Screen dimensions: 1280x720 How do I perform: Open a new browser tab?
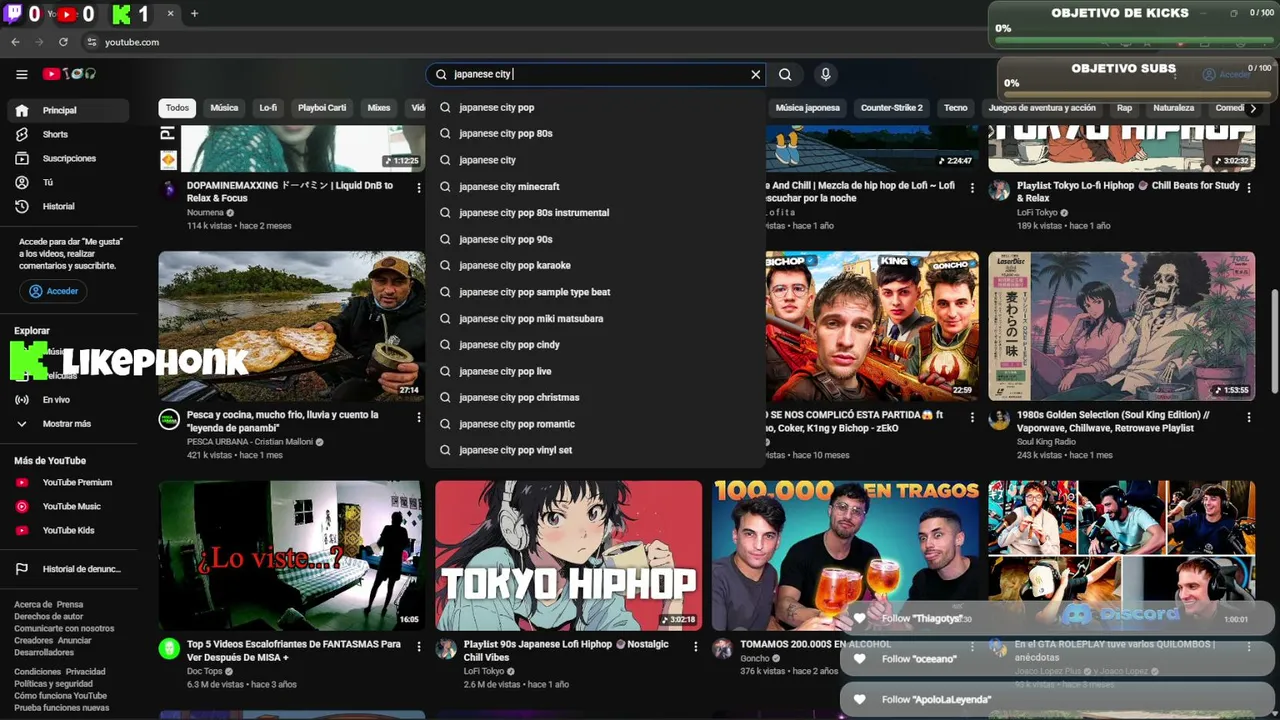(194, 14)
